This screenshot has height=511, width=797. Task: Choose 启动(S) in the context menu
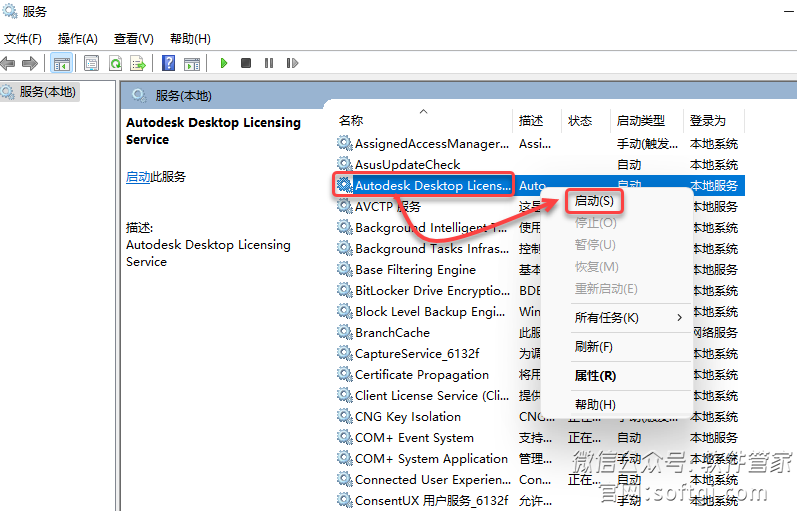point(594,201)
